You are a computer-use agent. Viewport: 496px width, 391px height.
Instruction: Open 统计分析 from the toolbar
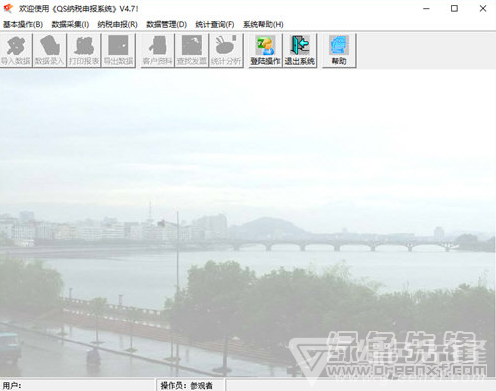[x=226, y=51]
